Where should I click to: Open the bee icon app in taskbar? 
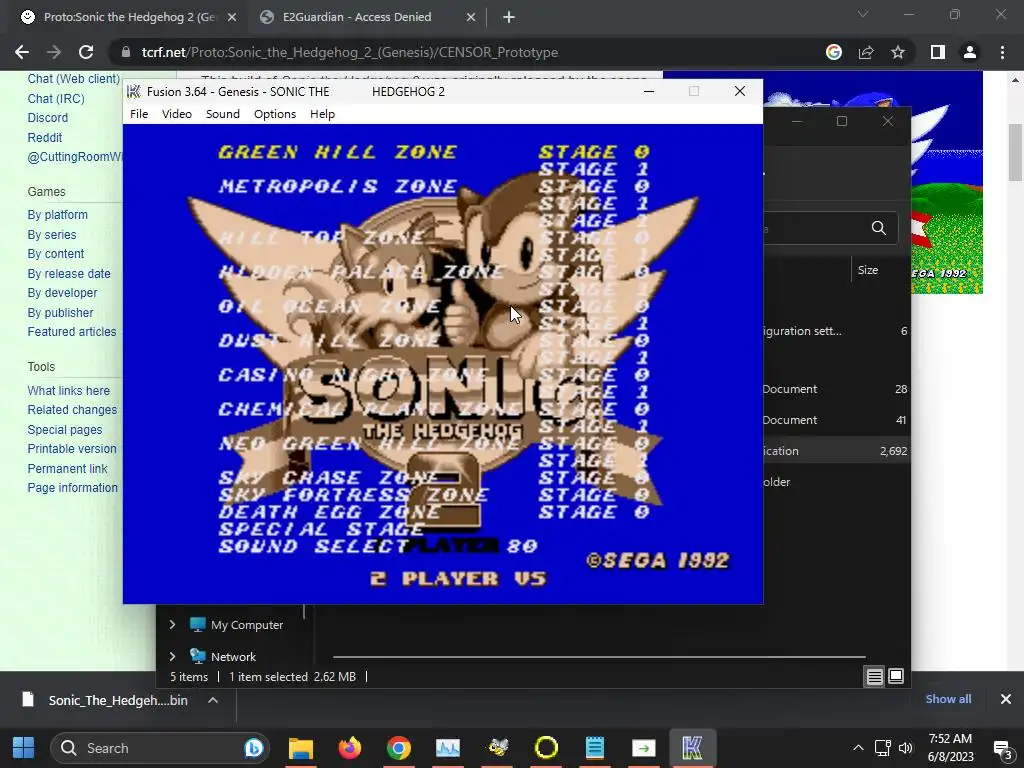click(498, 748)
